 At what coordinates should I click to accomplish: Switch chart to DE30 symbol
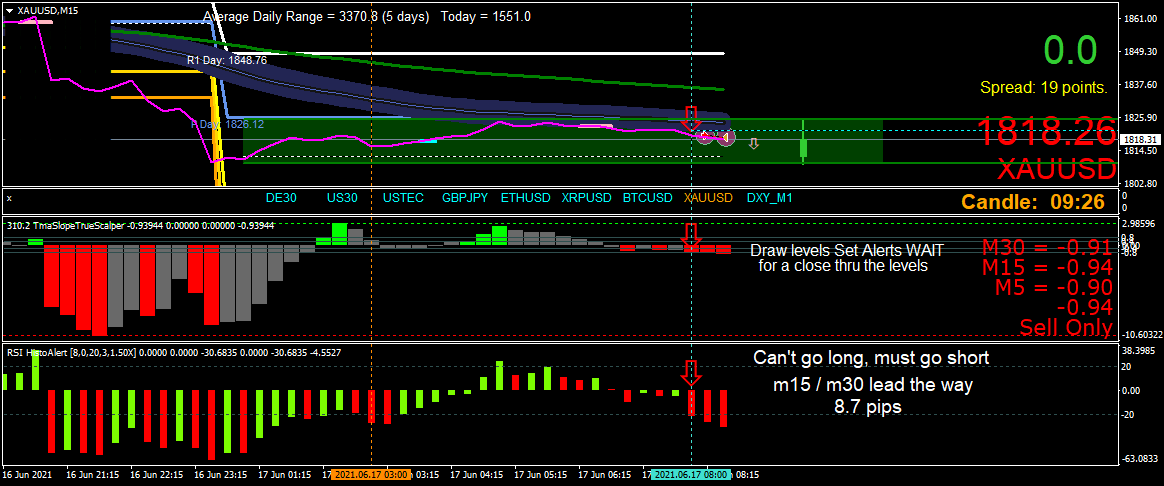tap(281, 198)
